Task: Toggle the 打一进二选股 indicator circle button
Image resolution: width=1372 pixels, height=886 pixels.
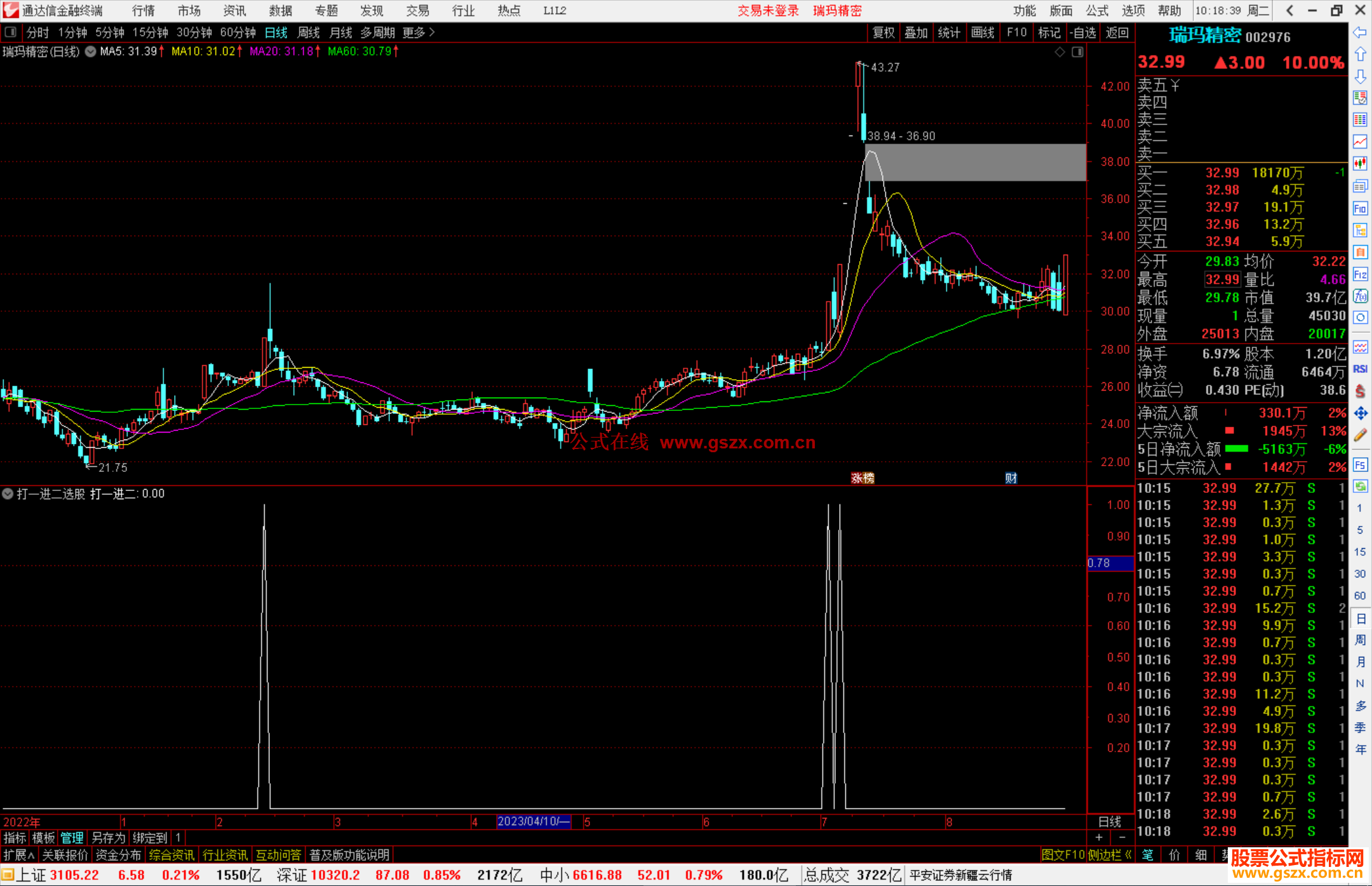Action: tap(8, 493)
